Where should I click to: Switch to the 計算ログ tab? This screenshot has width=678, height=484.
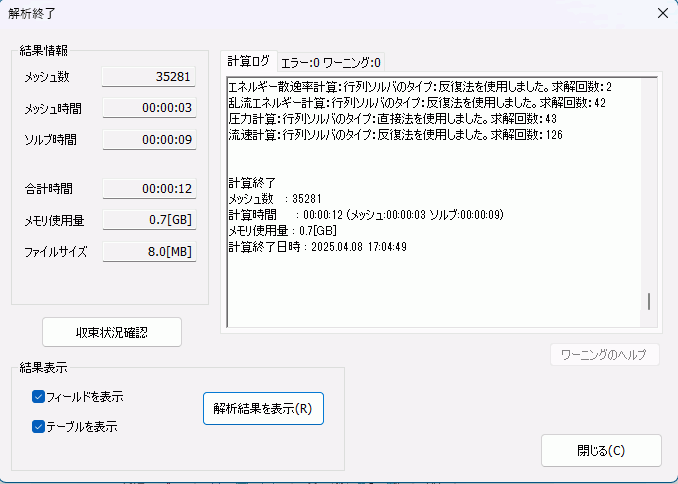(248, 62)
